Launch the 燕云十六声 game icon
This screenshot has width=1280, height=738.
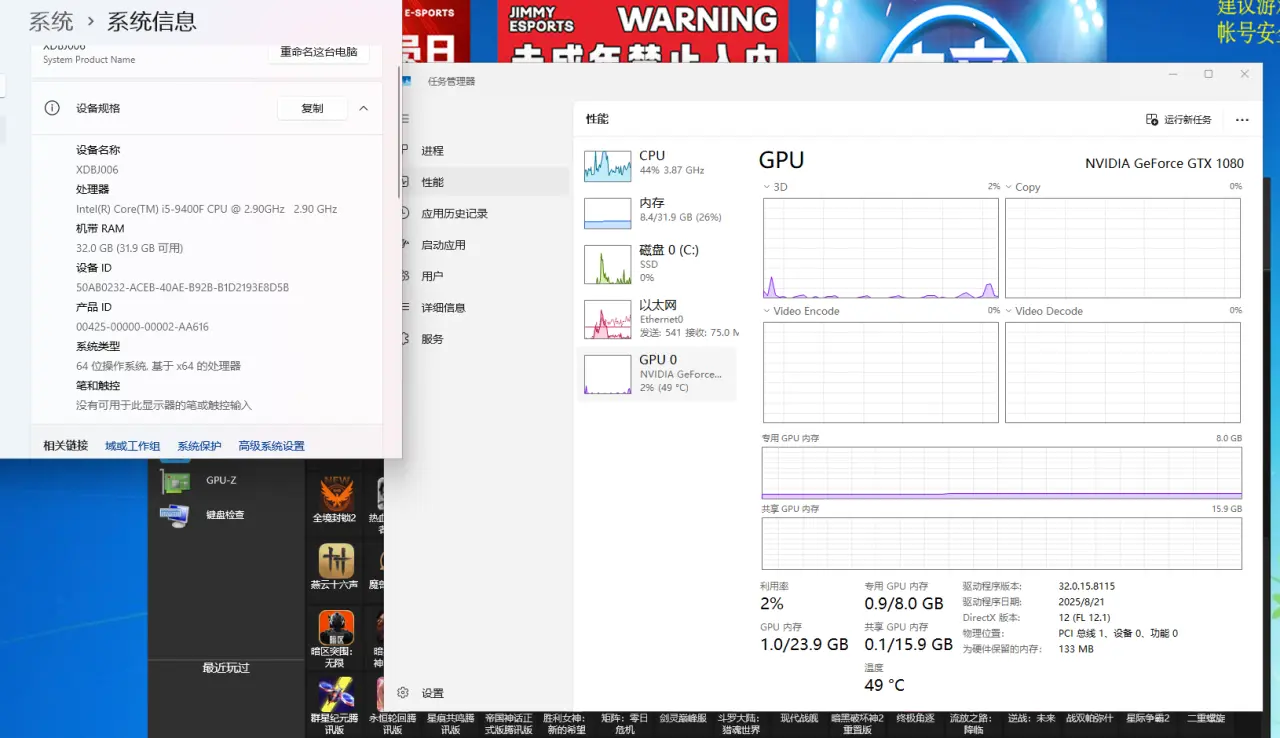[x=336, y=561]
